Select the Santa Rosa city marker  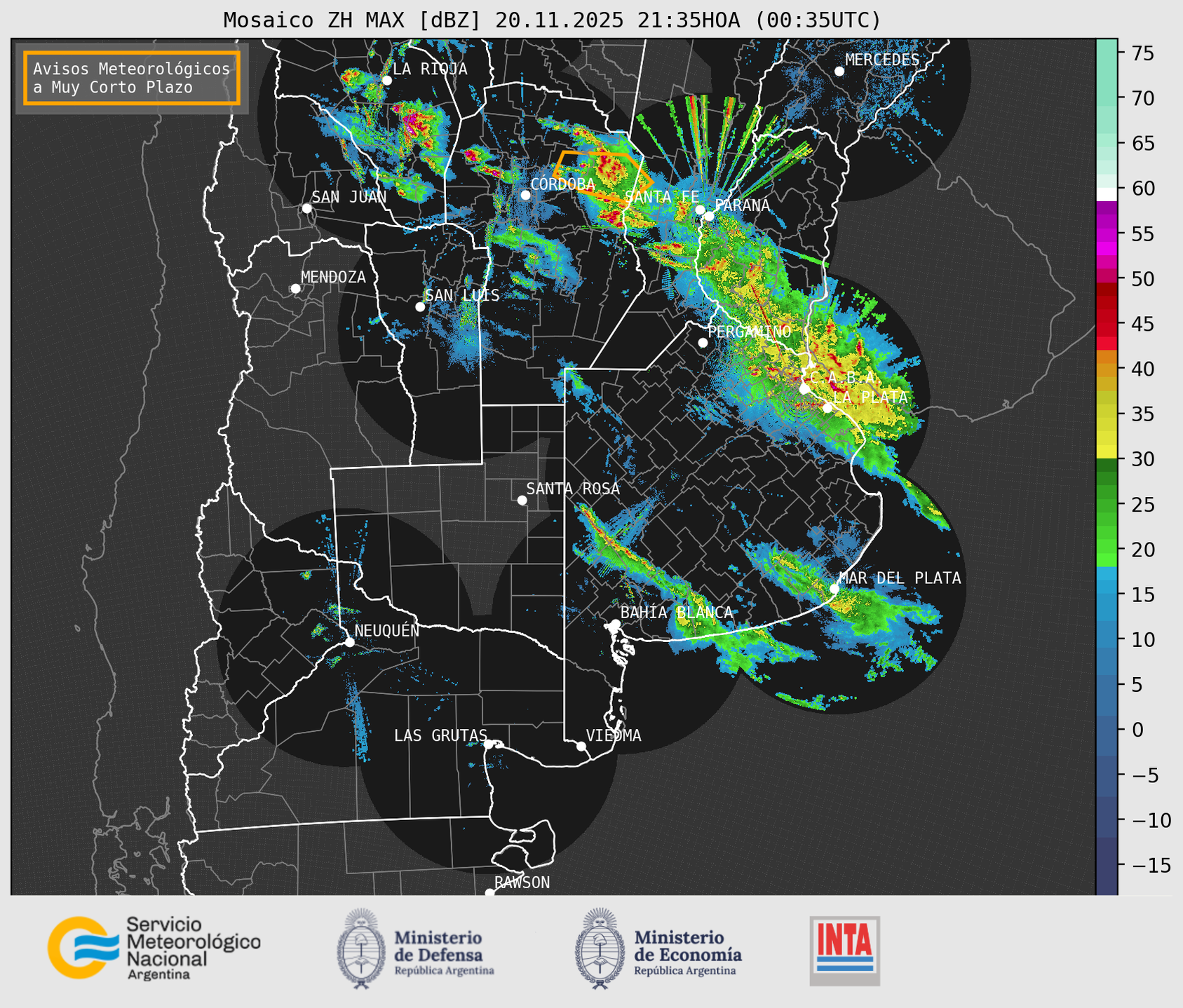click(522, 500)
